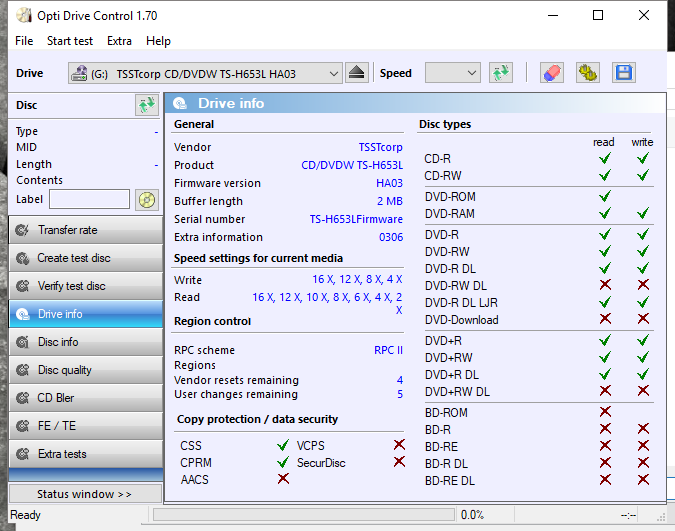Click the SecurDisc cross icon
Screen dimensions: 675x531
[x=399, y=462]
